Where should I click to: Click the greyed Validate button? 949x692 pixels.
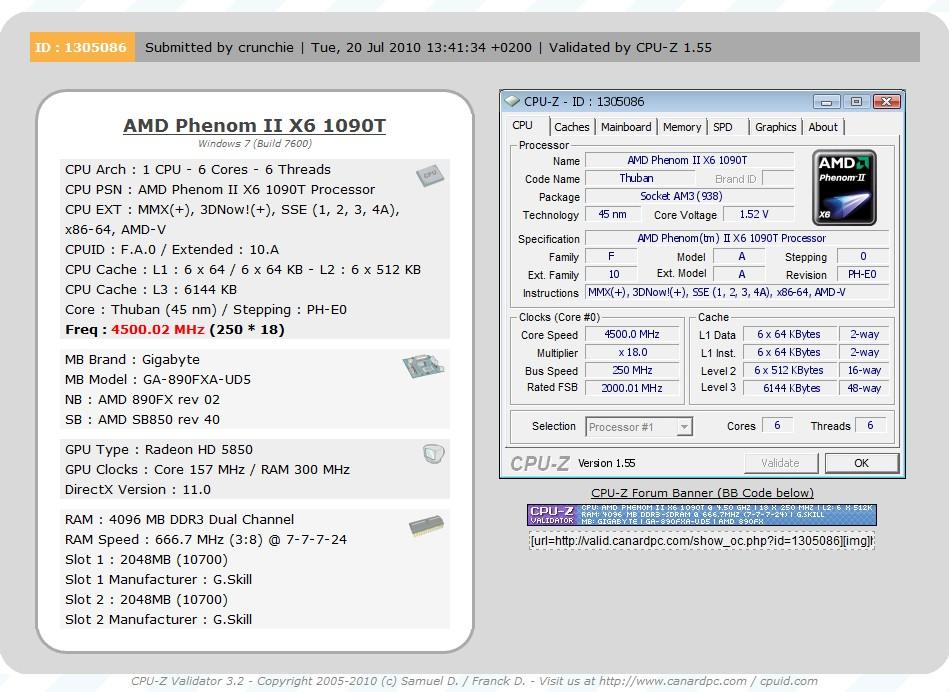click(780, 463)
